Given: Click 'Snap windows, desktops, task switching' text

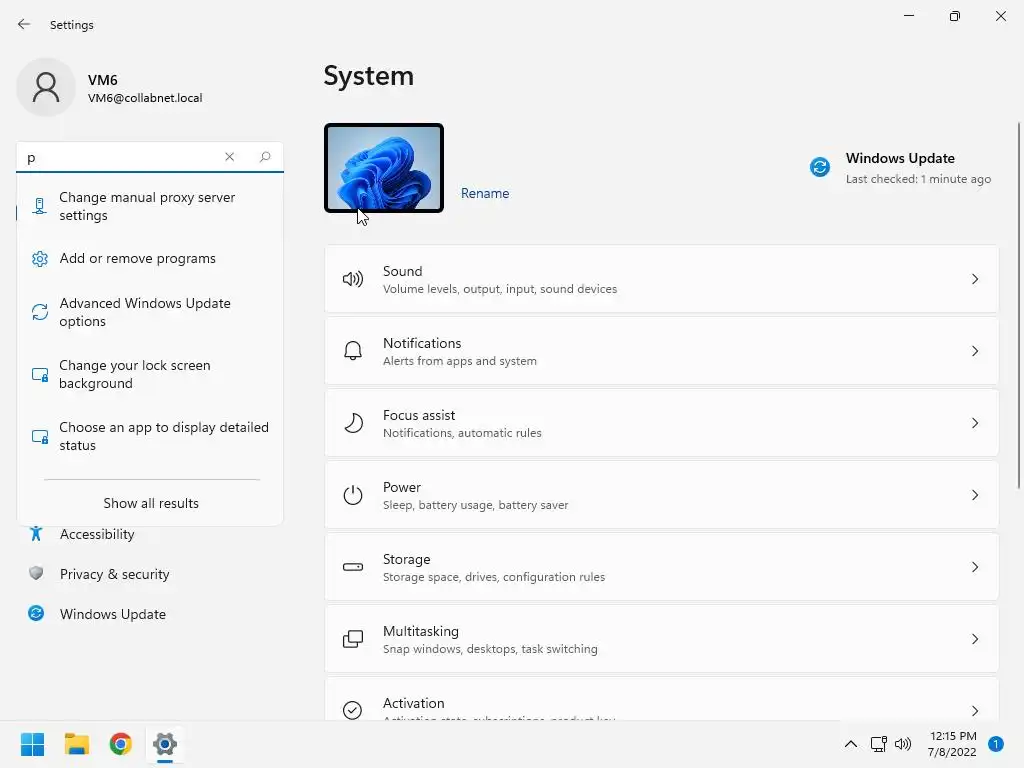Looking at the screenshot, I should [490, 648].
